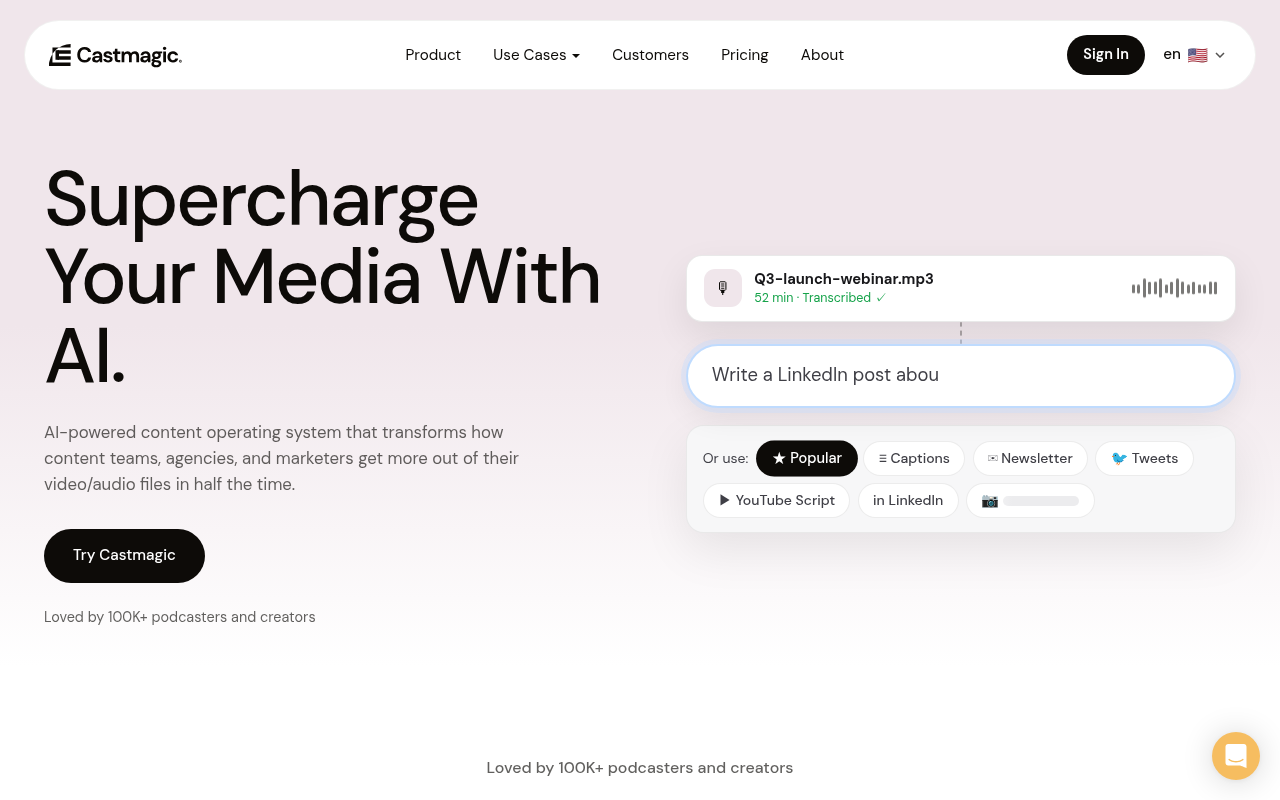
Task: Open the Pricing page
Action: pos(745,55)
